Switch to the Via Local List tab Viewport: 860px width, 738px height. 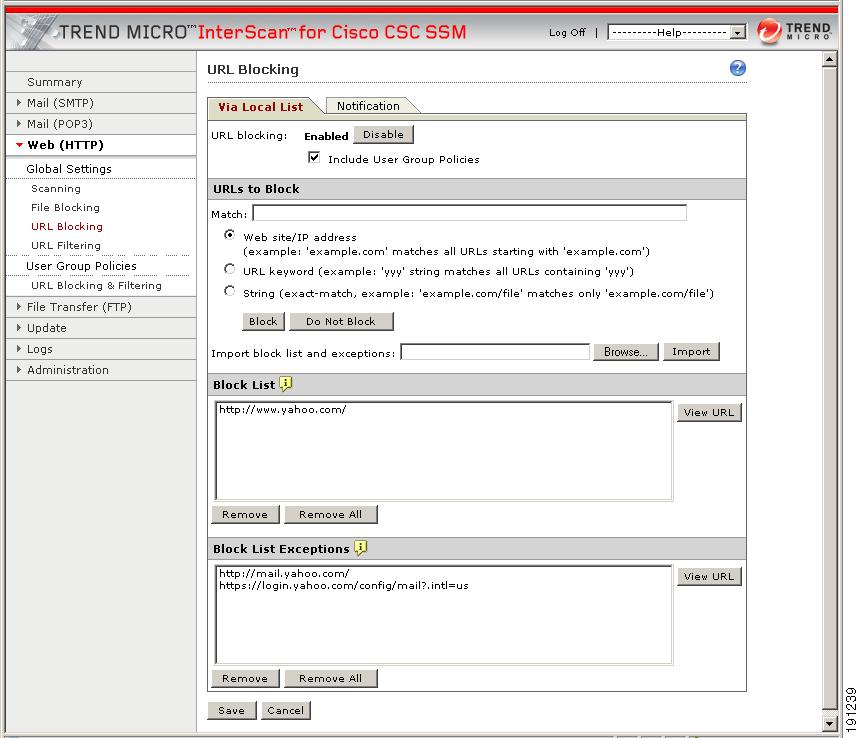click(261, 106)
